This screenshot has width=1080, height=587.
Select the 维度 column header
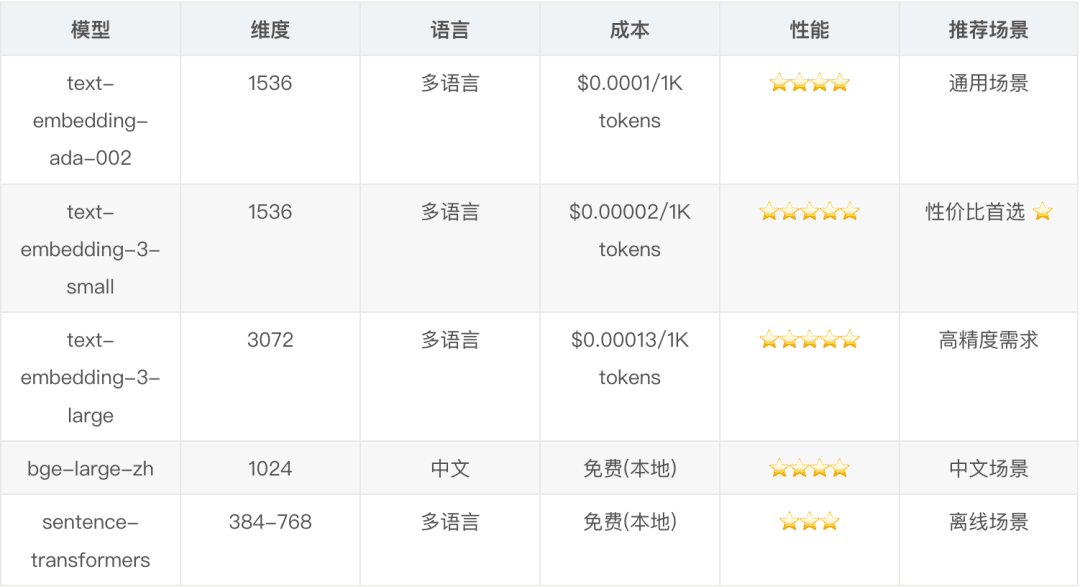coord(270,30)
